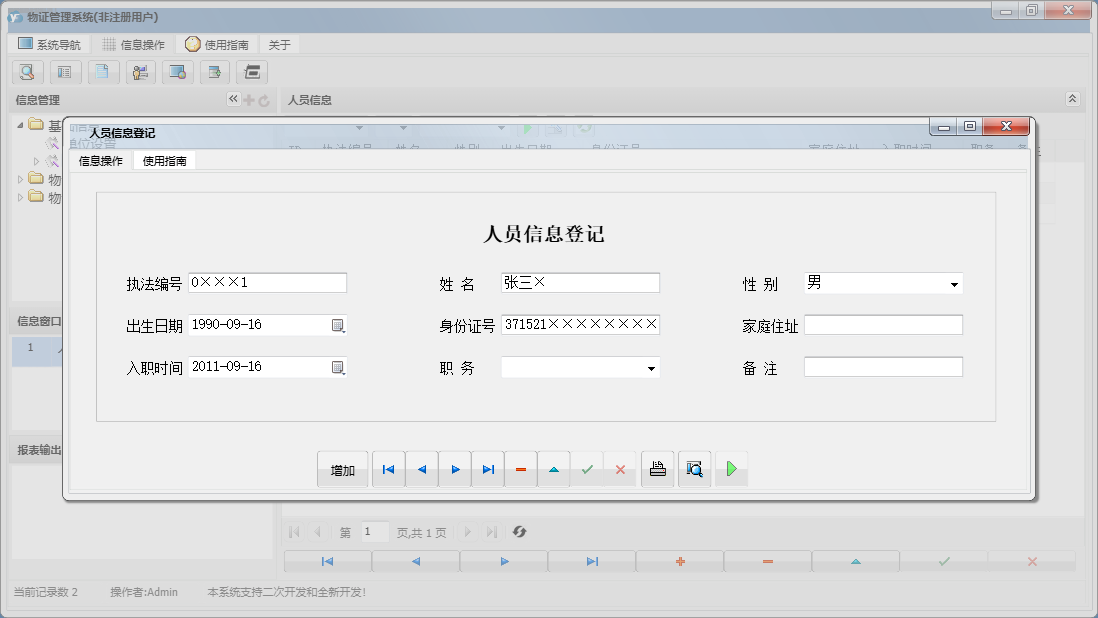This screenshot has height=618, width=1098.
Task: Jump to last record in the dialog
Action: tap(488, 469)
